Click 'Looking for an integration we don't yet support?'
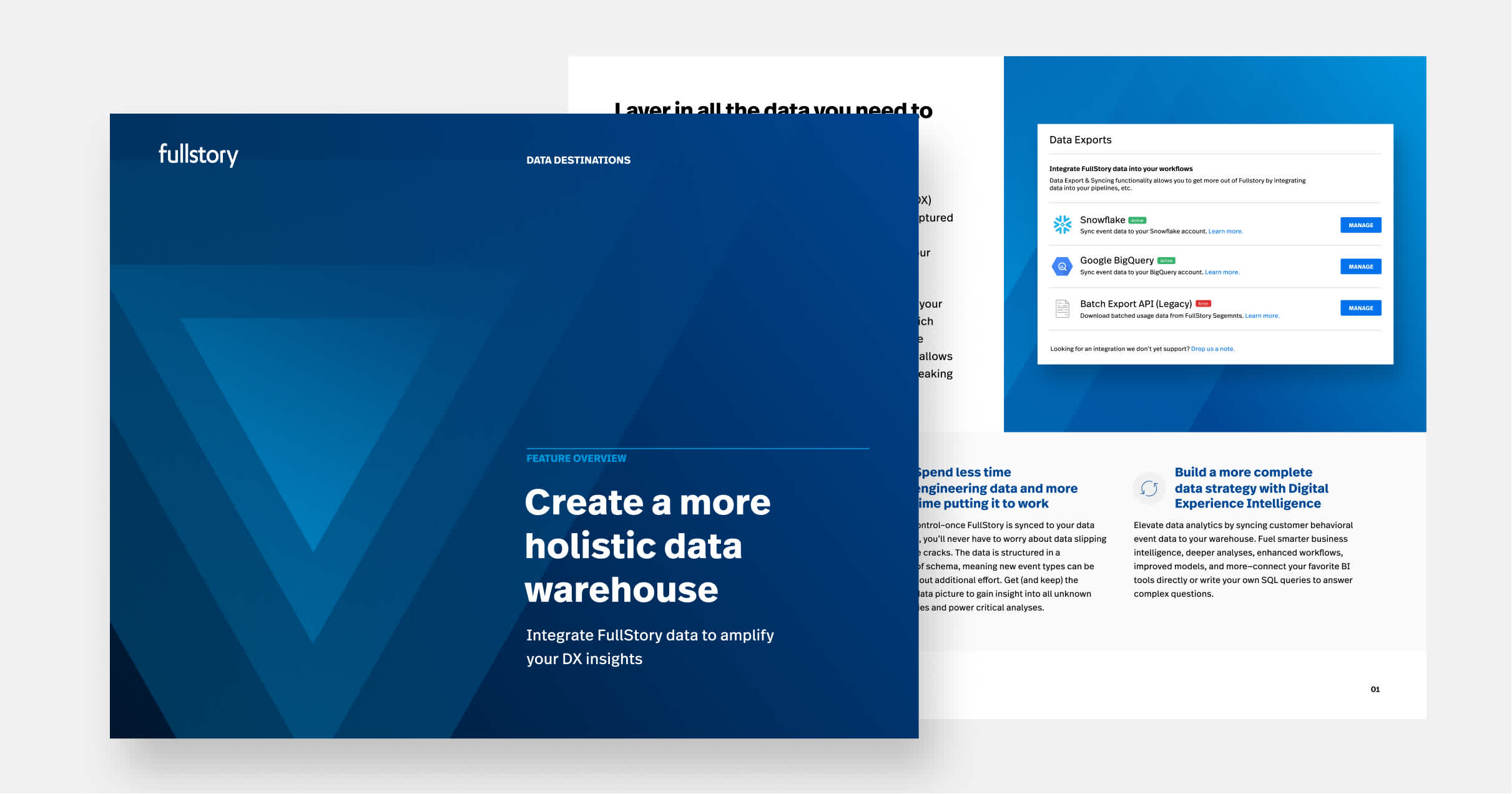 1119,349
